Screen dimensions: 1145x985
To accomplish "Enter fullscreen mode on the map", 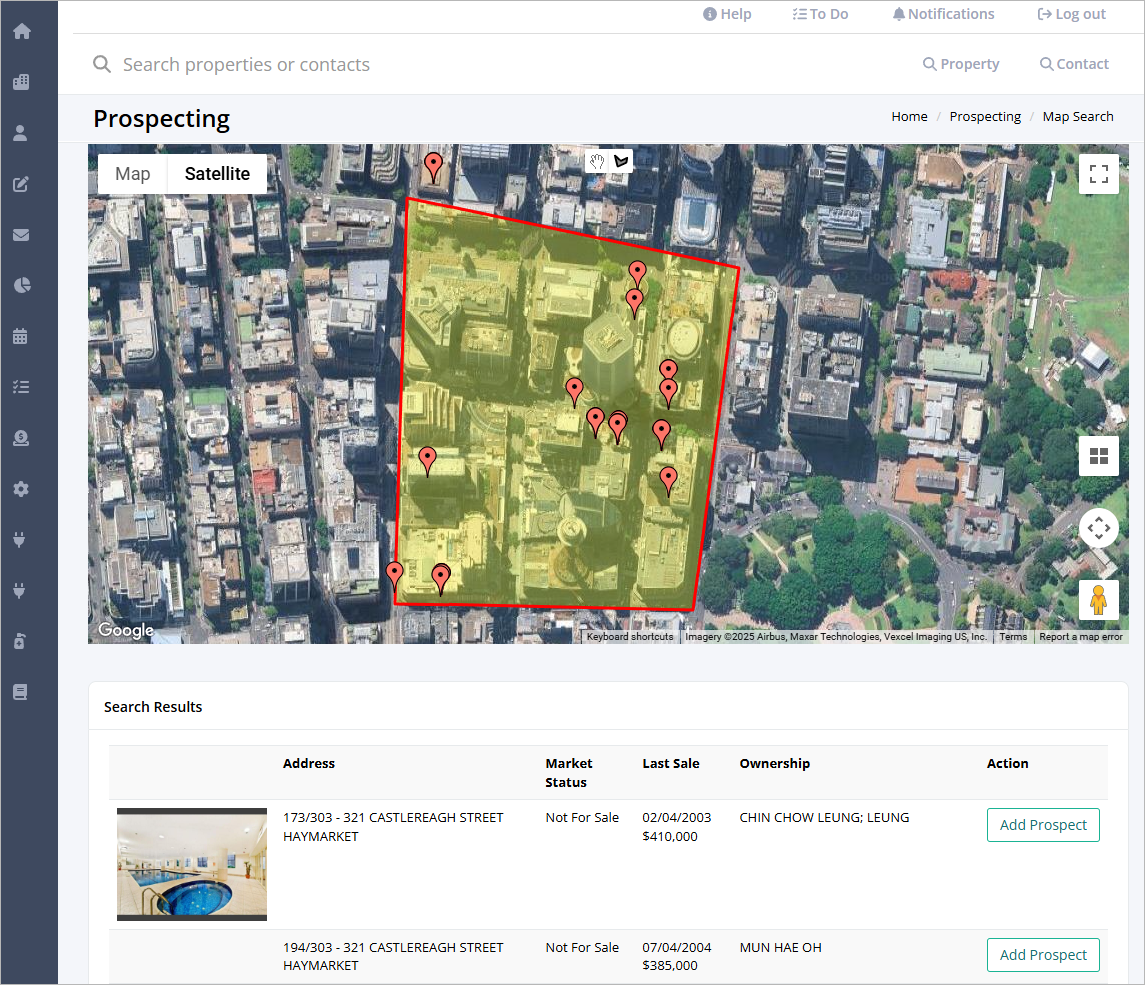I will pos(1099,174).
